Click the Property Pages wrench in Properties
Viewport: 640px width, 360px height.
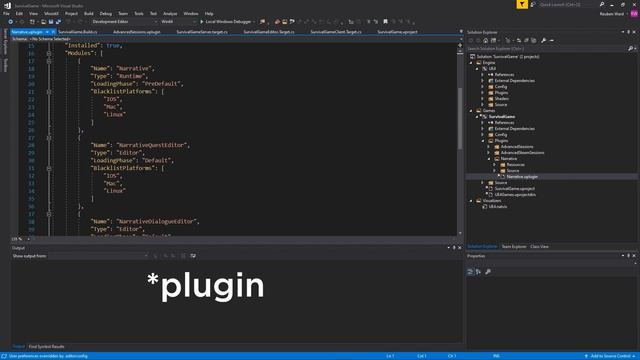(488, 272)
